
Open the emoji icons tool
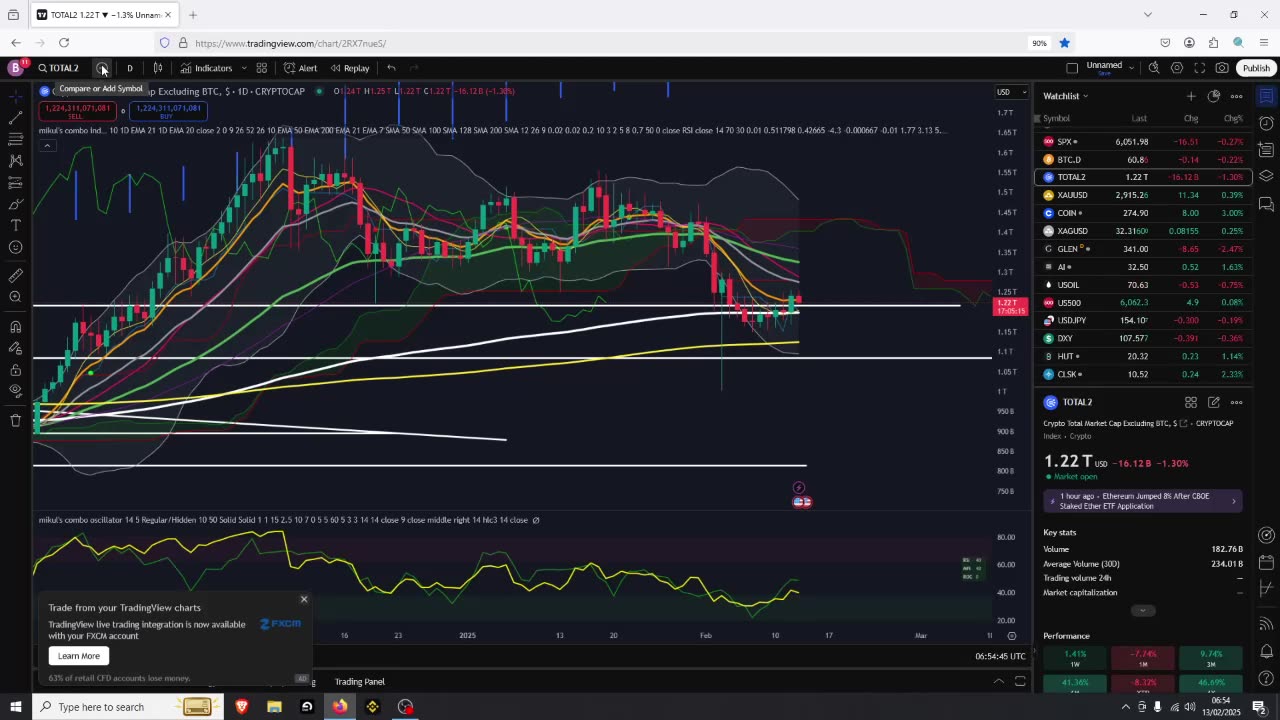pos(15,247)
